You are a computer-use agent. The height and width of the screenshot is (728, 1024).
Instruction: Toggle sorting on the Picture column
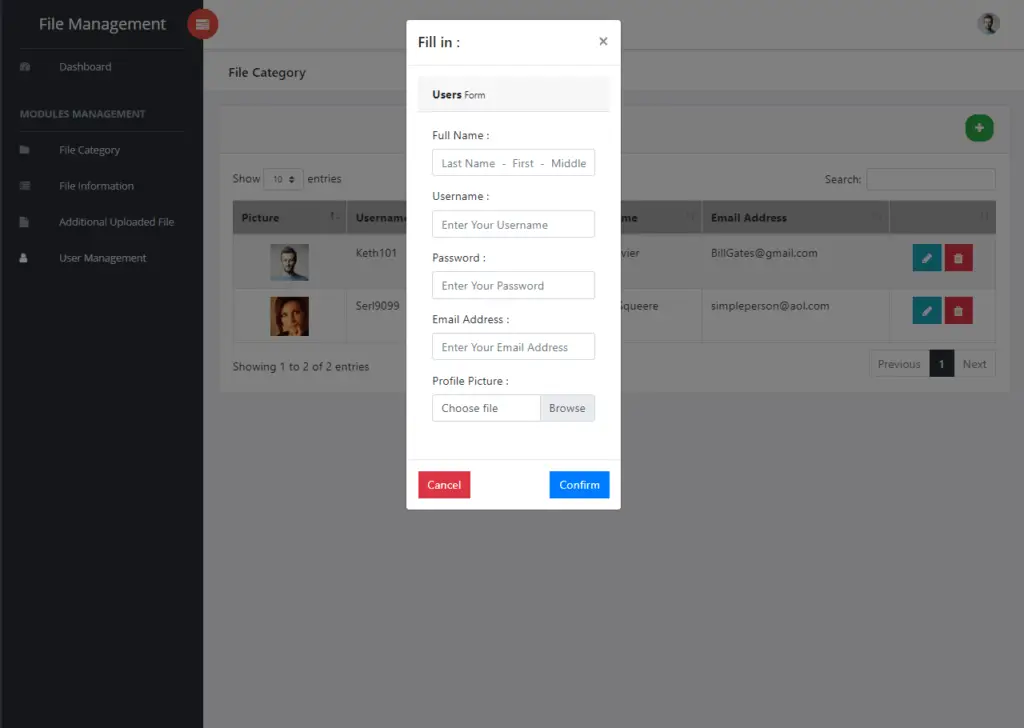click(x=288, y=217)
